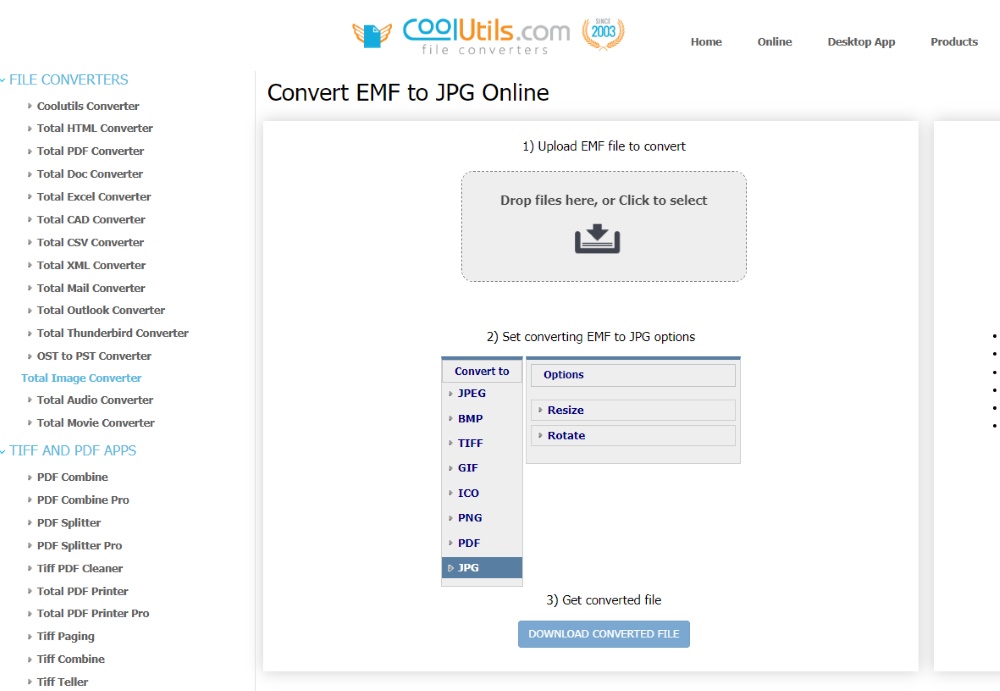This screenshot has height=691, width=1000.
Task: Go to Total Thunderbird Converter
Action: (x=112, y=333)
